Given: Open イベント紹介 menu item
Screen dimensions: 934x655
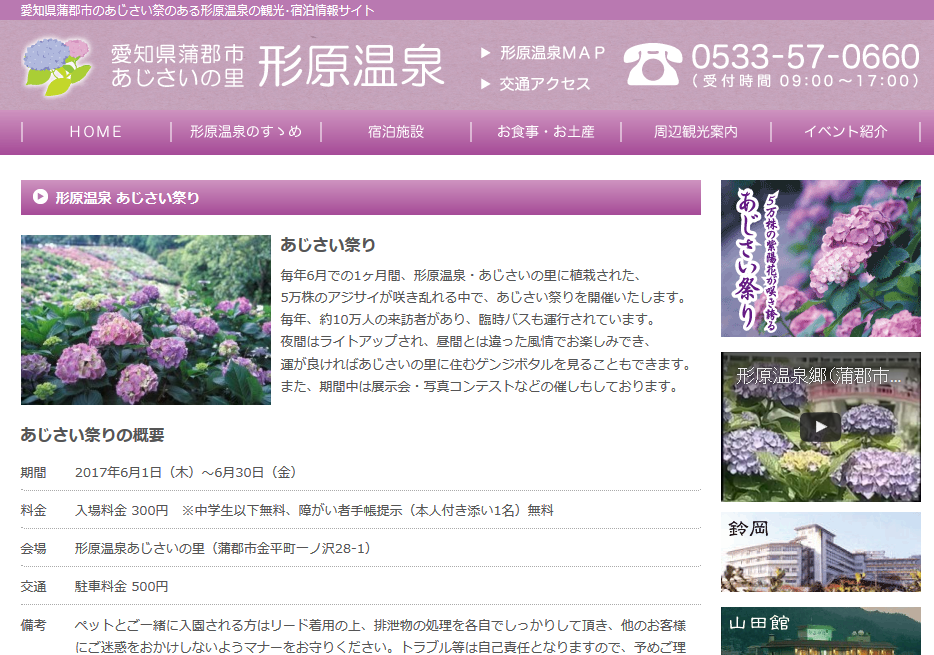Looking at the screenshot, I should pyautogui.click(x=846, y=132).
